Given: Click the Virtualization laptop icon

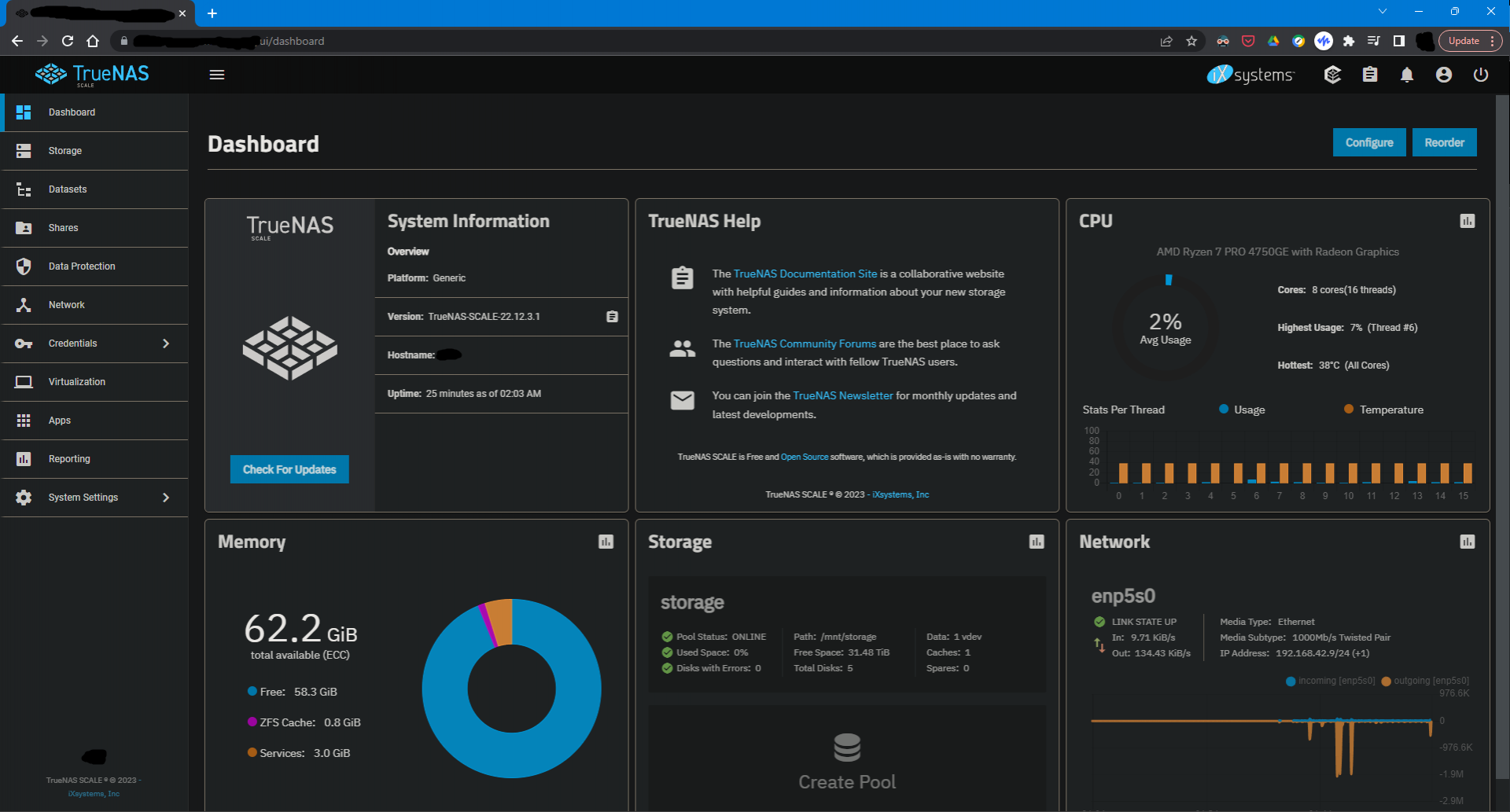Looking at the screenshot, I should 24,382.
